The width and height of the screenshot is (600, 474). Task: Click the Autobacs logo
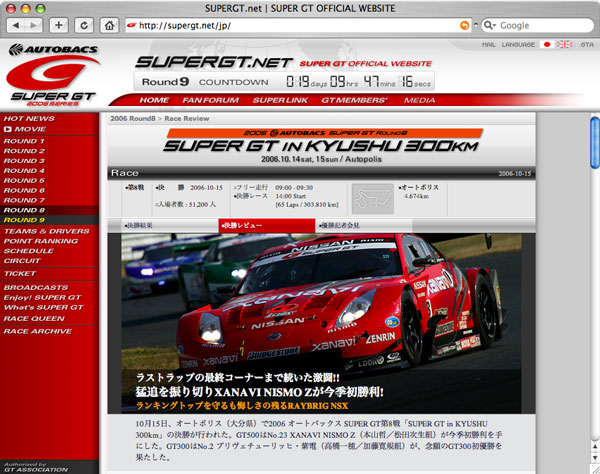pyautogui.click(x=53, y=49)
